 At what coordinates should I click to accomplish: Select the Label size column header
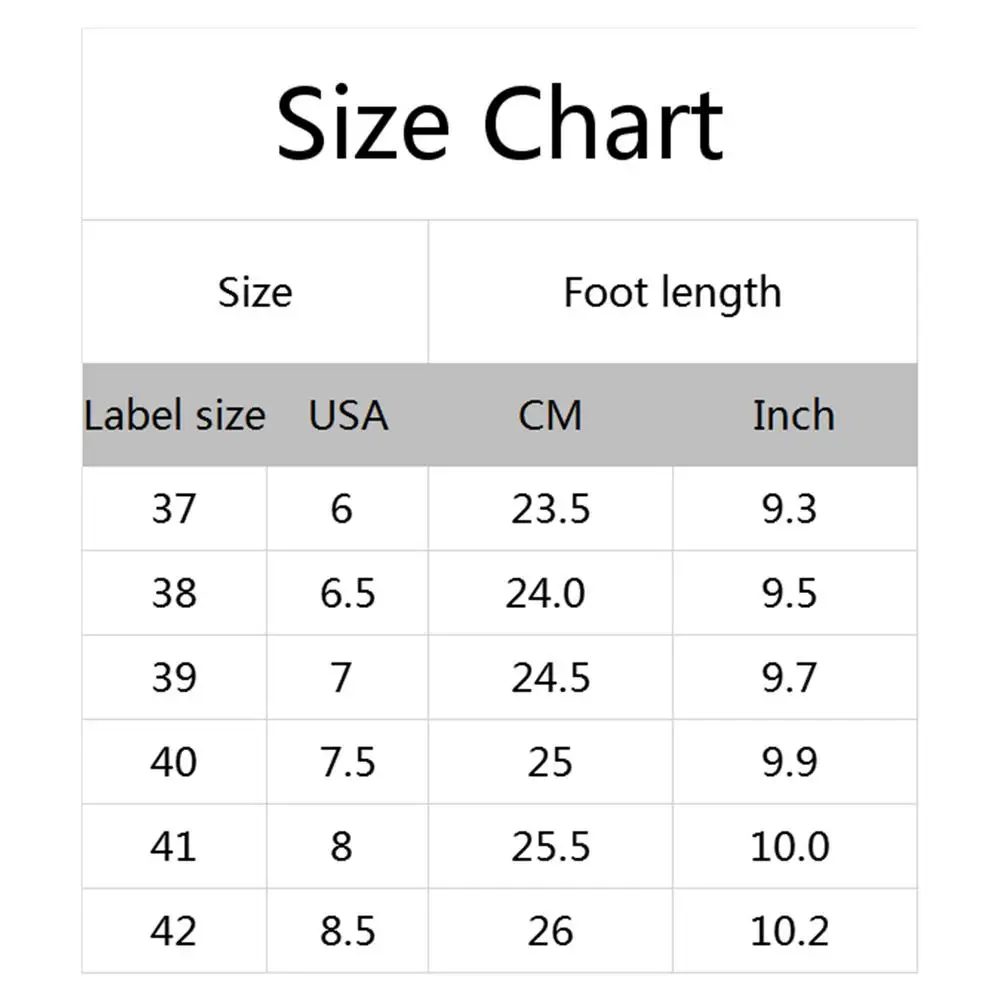(x=175, y=415)
